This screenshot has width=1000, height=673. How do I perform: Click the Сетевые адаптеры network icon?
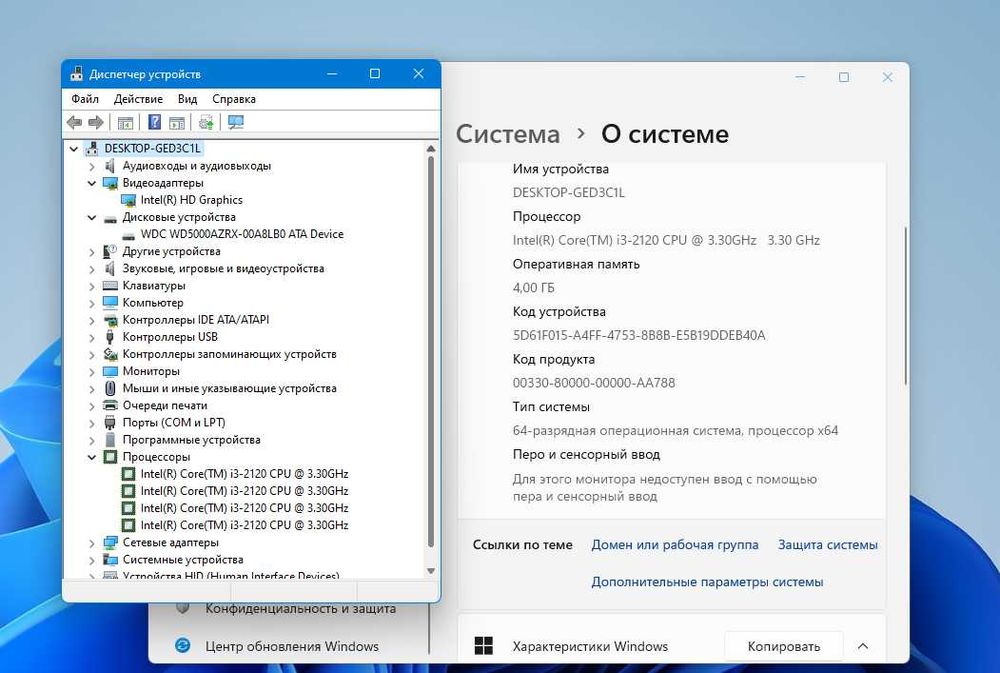click(110, 542)
